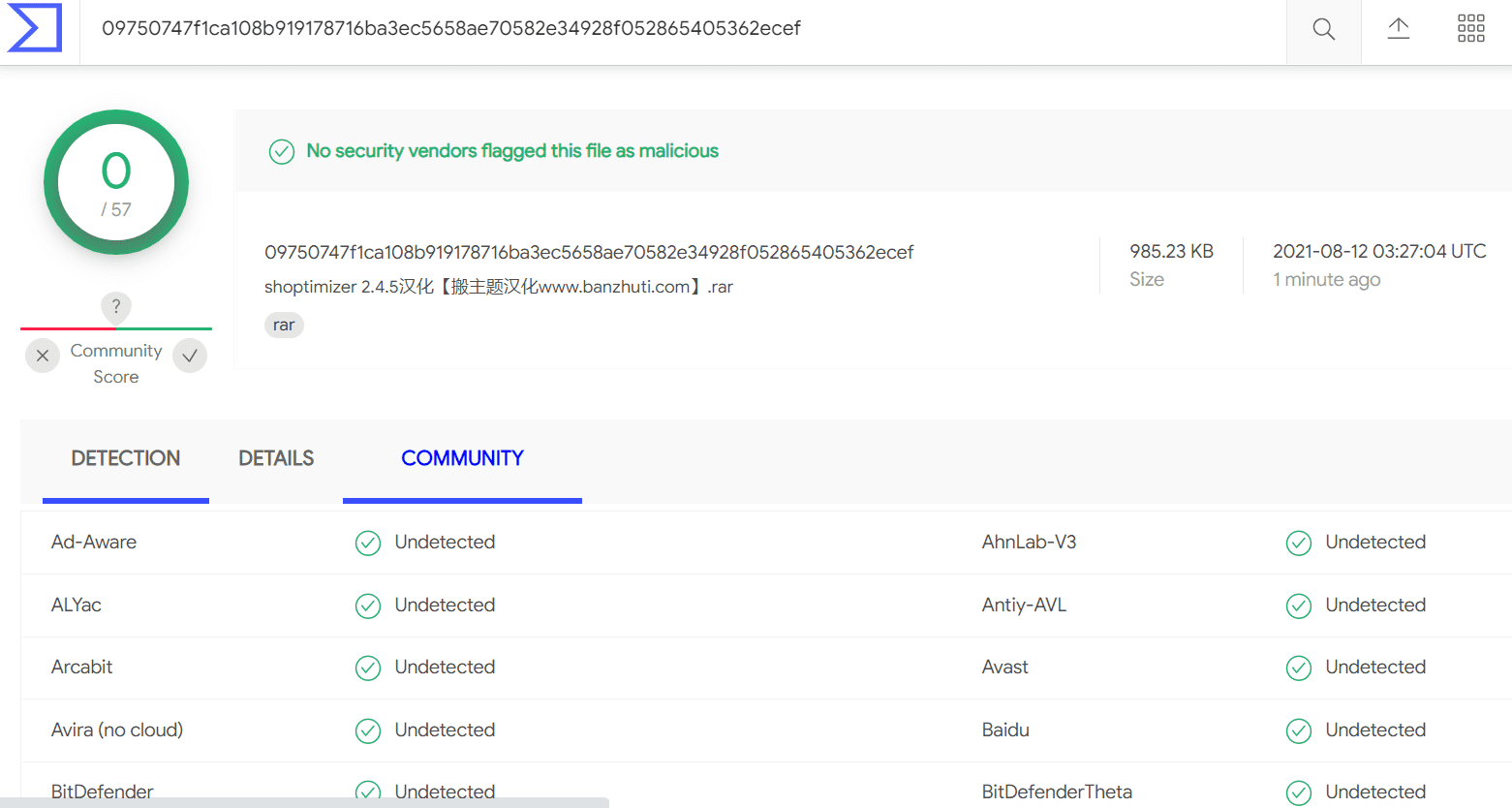Click Undetected result for Antiy-AVL

[x=1375, y=605]
